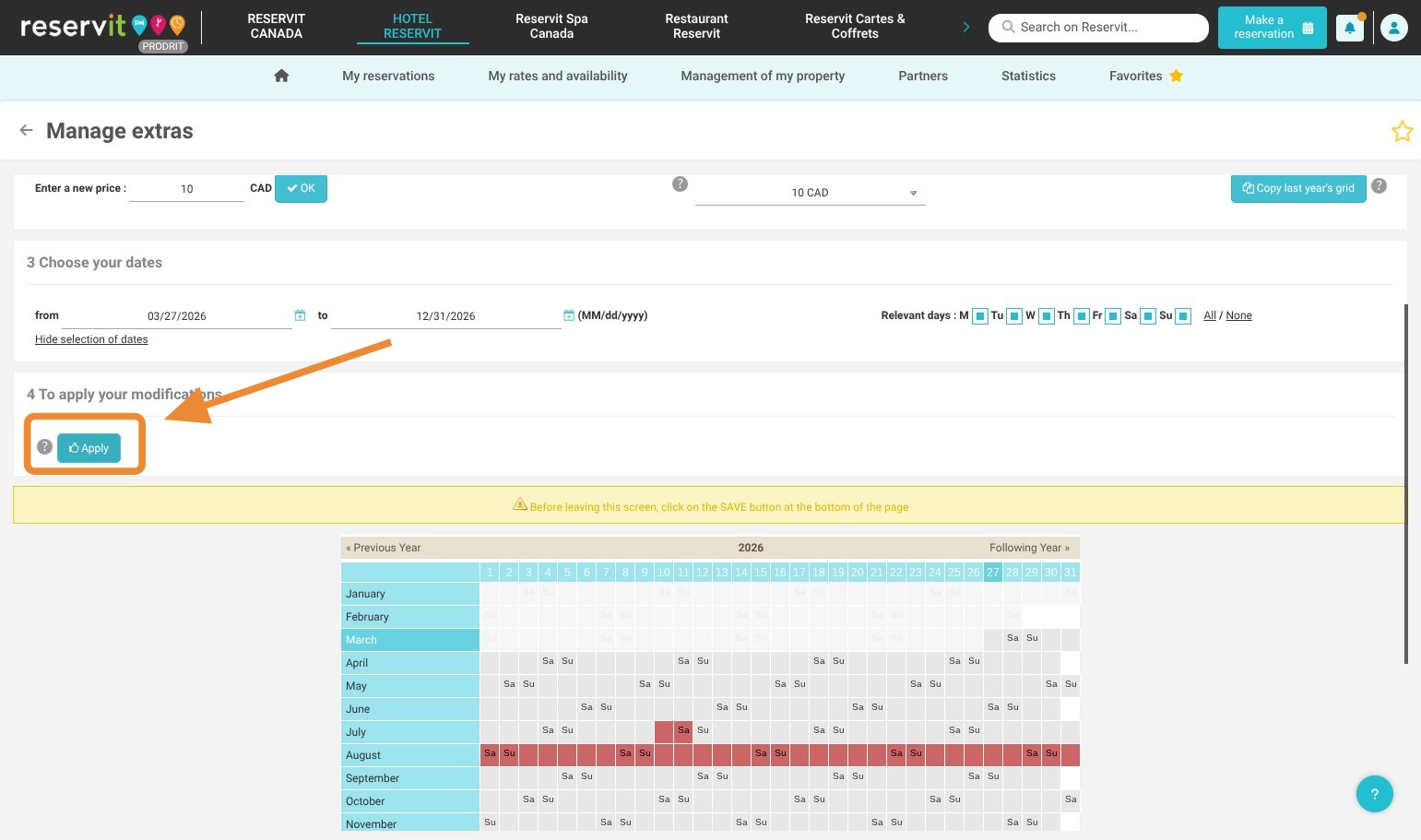This screenshot has width=1421, height=840.
Task: Select the Reservit Cartes & Coffrets tab
Action: [x=855, y=27]
